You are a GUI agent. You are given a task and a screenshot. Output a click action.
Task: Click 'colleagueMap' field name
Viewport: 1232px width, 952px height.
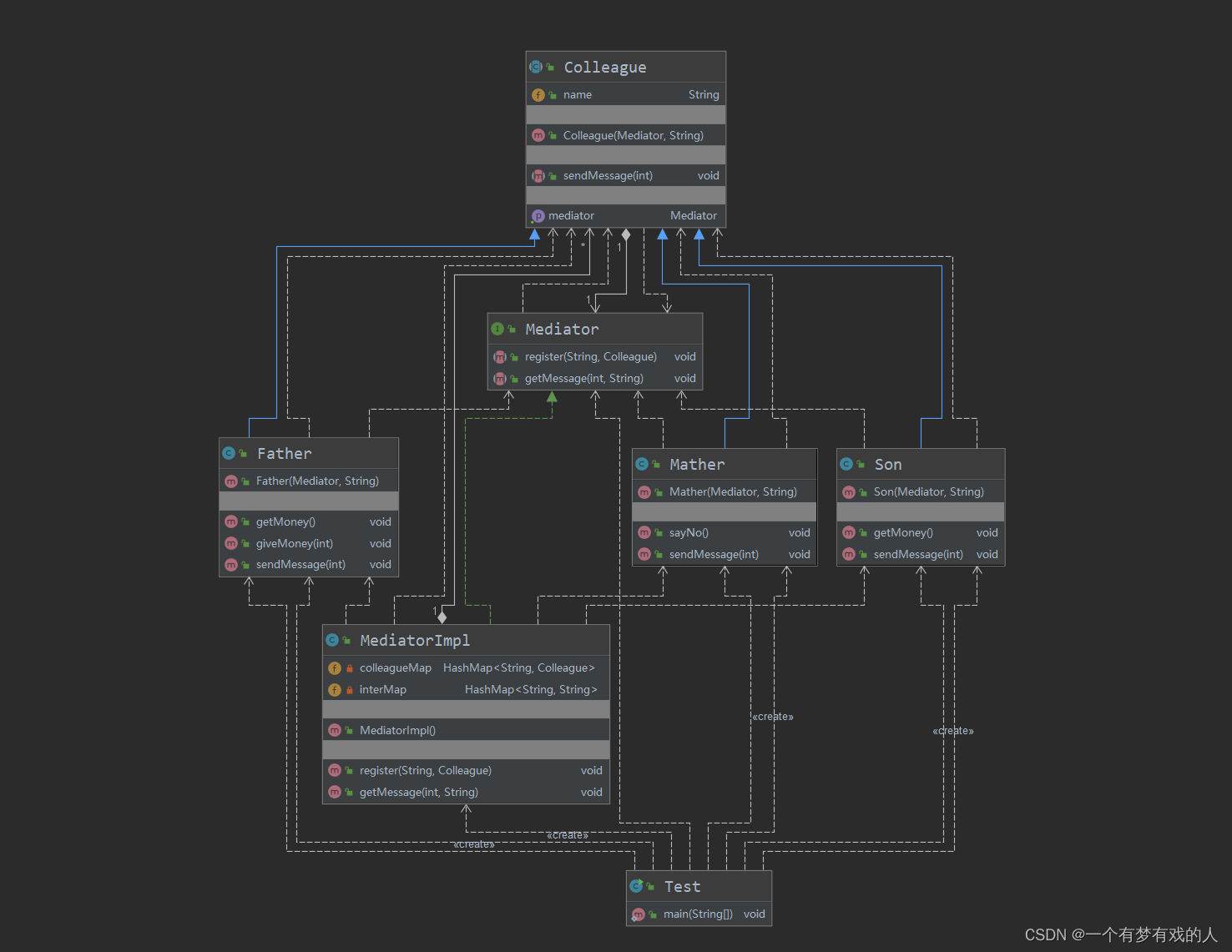point(396,668)
